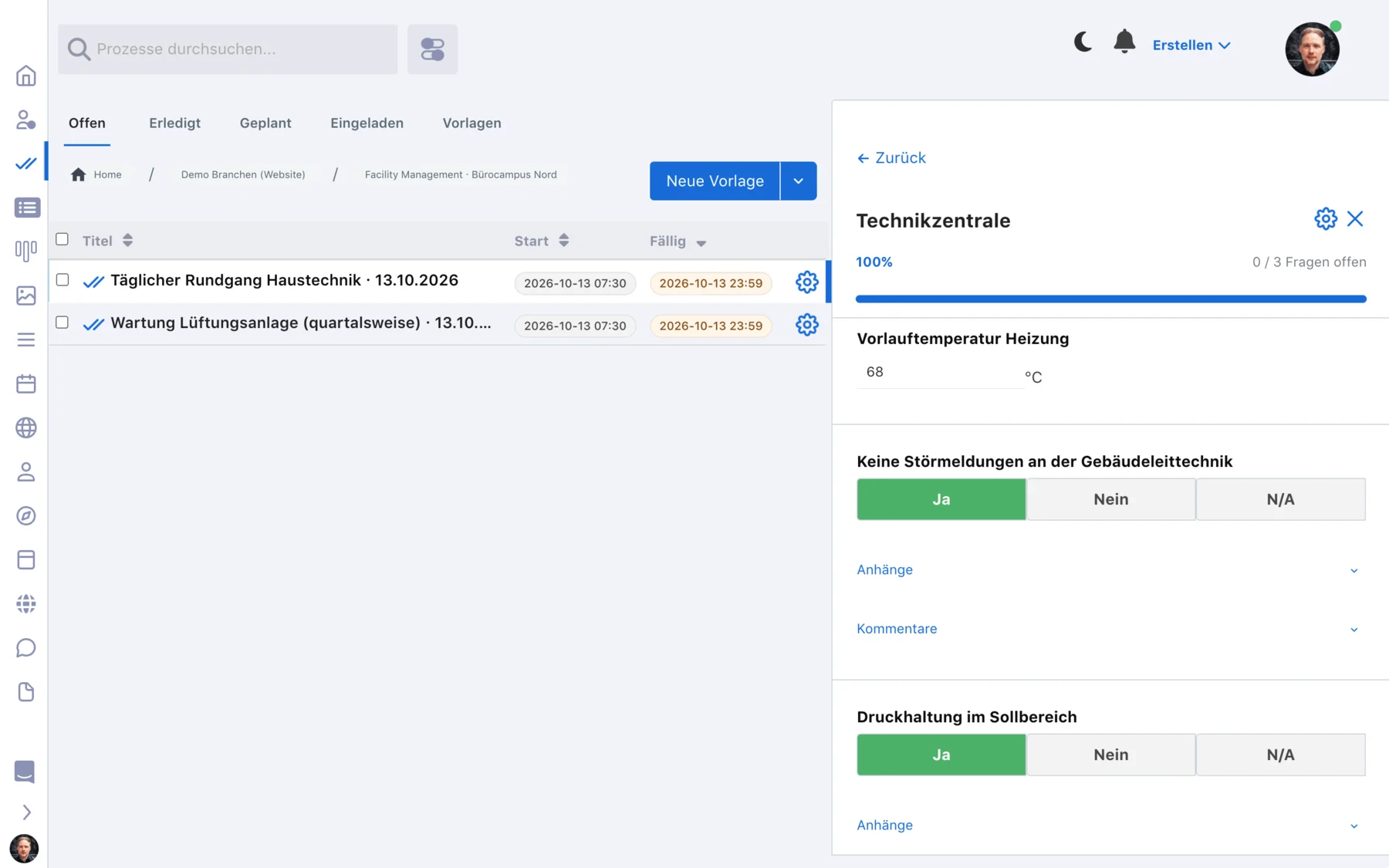Toggle the filter switch button next to search
Viewport: 1389px width, 868px height.
click(432, 49)
